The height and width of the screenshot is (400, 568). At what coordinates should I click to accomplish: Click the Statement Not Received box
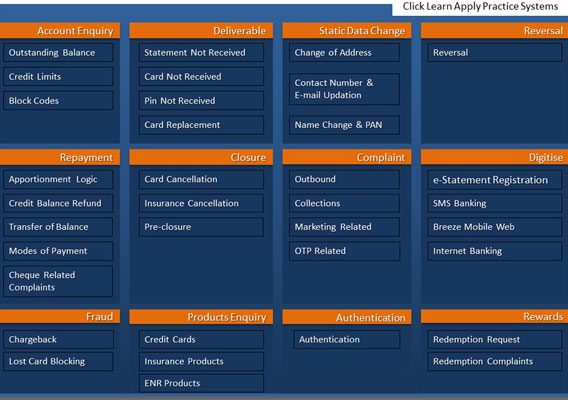point(201,53)
